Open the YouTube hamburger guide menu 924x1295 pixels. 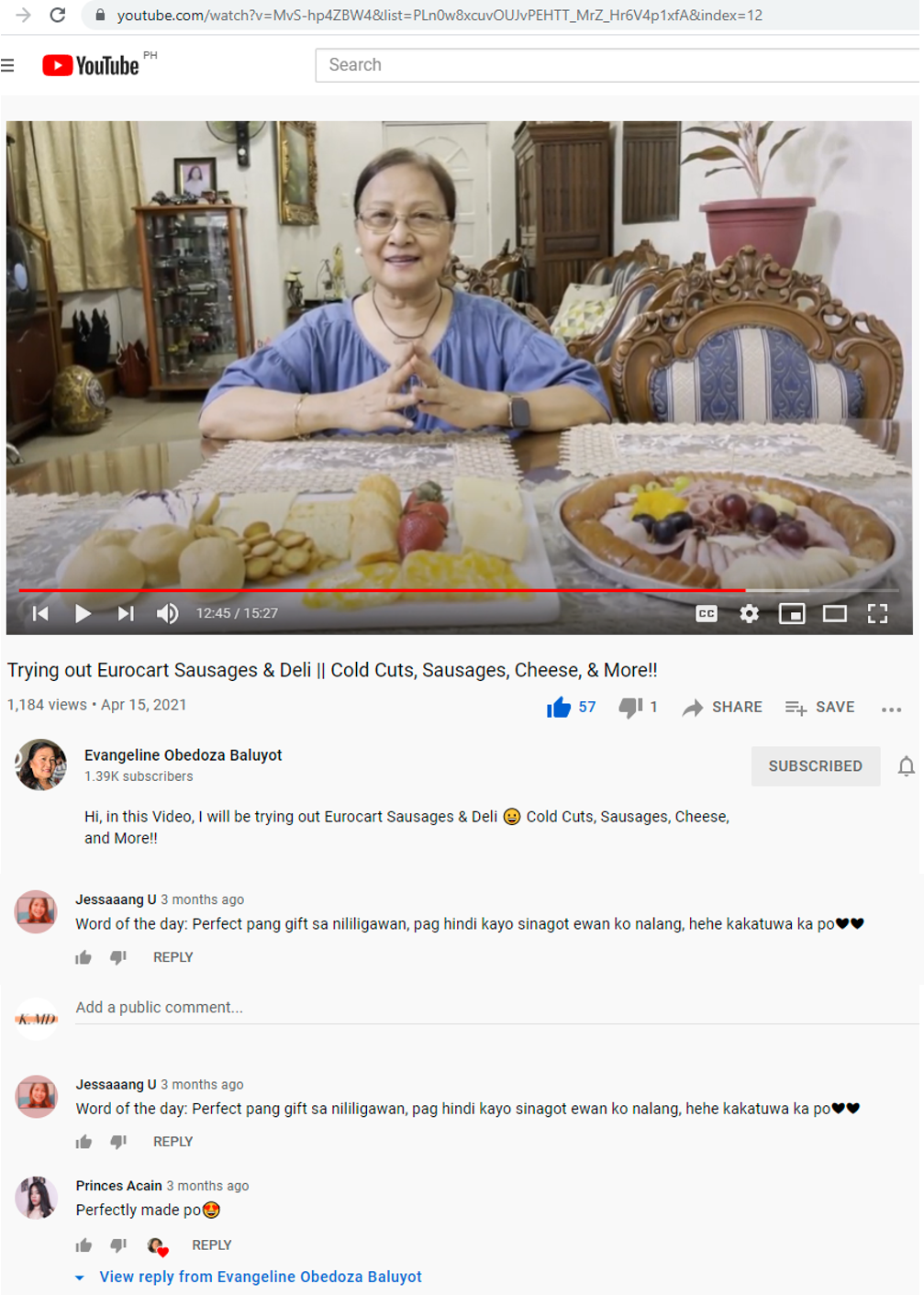click(8, 65)
